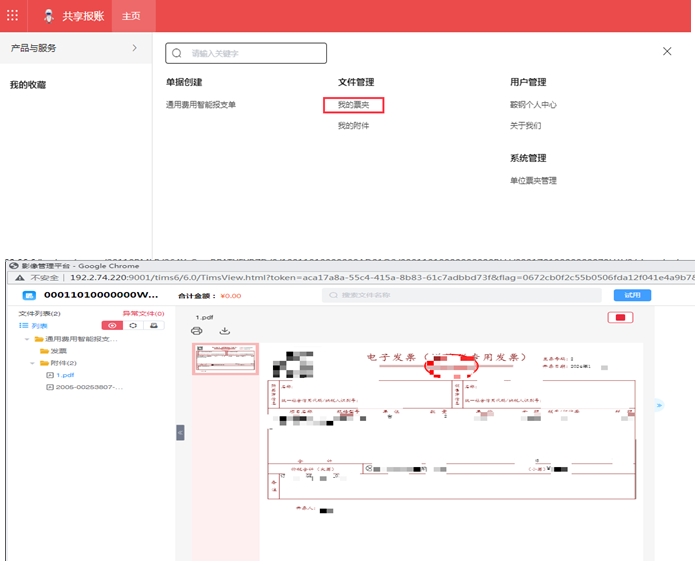Open 我的票夹 menu item
The height and width of the screenshot is (565, 695).
coord(354,105)
